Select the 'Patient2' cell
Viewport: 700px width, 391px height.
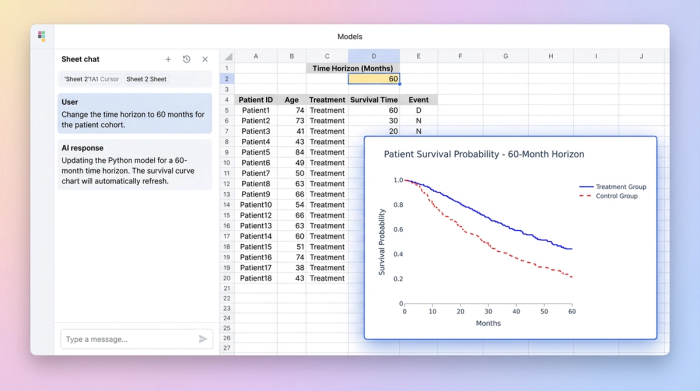click(x=256, y=121)
